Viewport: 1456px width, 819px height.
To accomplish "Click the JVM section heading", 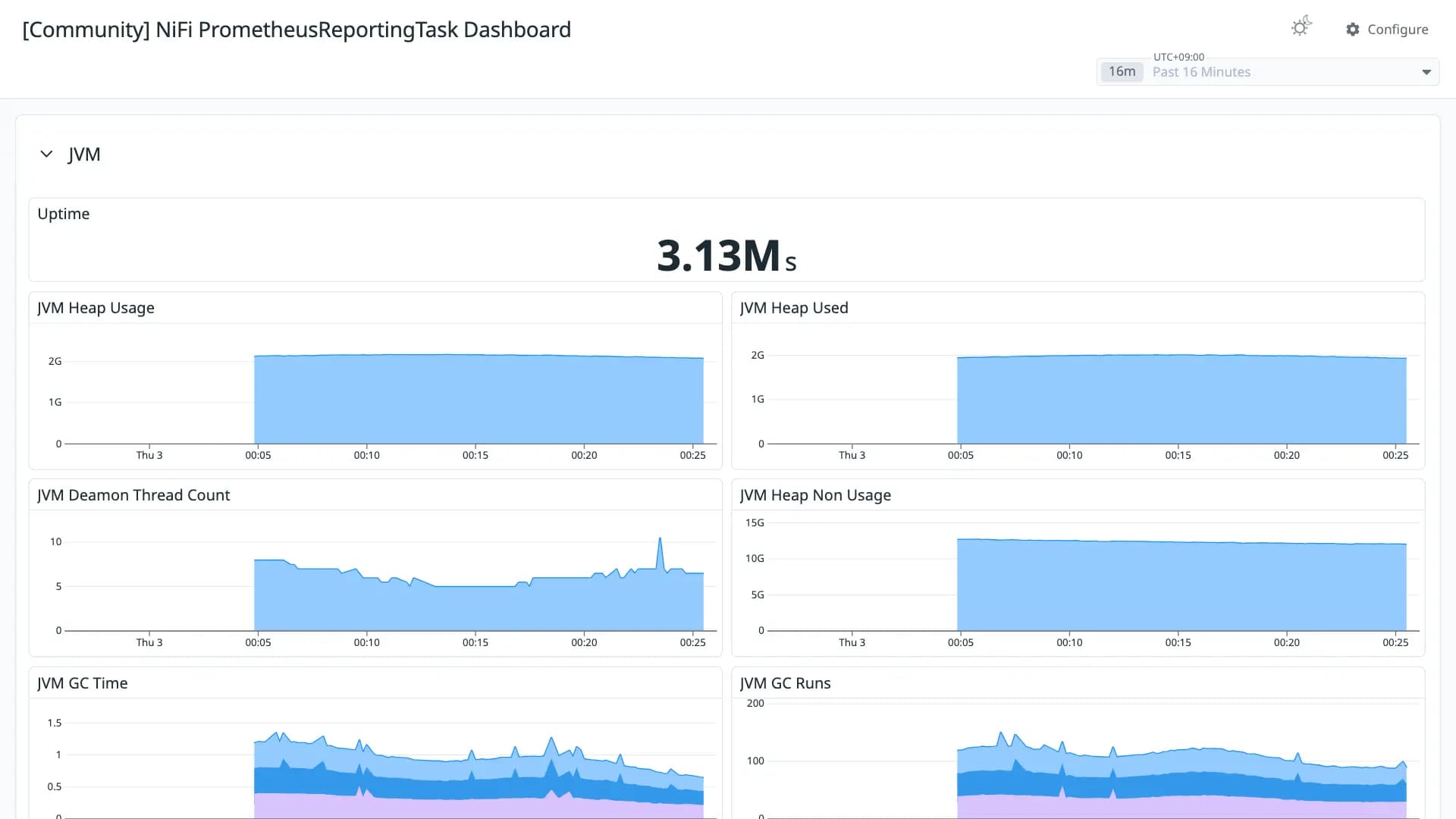I will (x=84, y=154).
